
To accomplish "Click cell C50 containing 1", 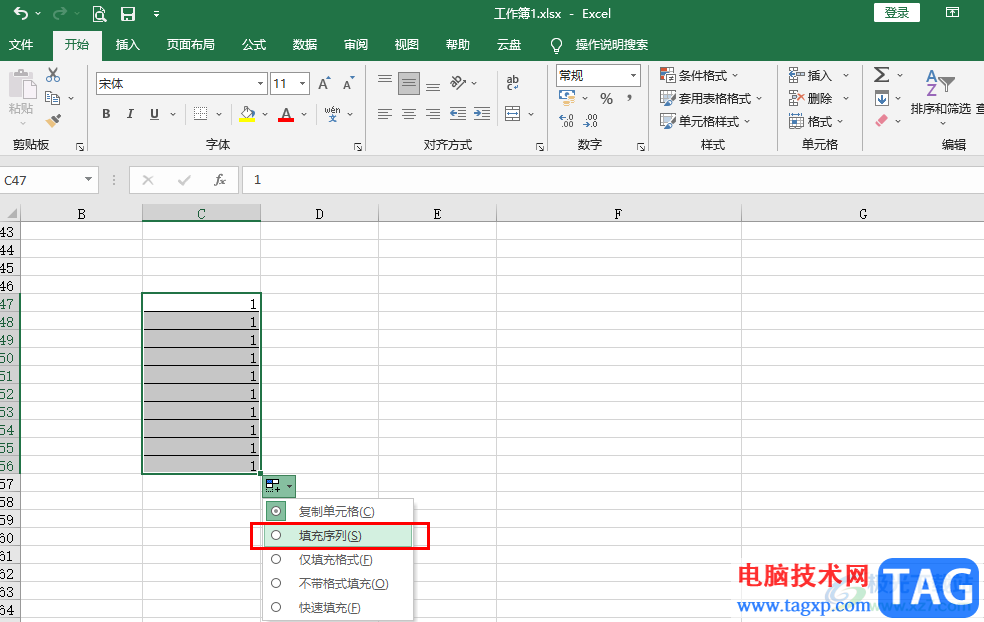I will [201, 358].
